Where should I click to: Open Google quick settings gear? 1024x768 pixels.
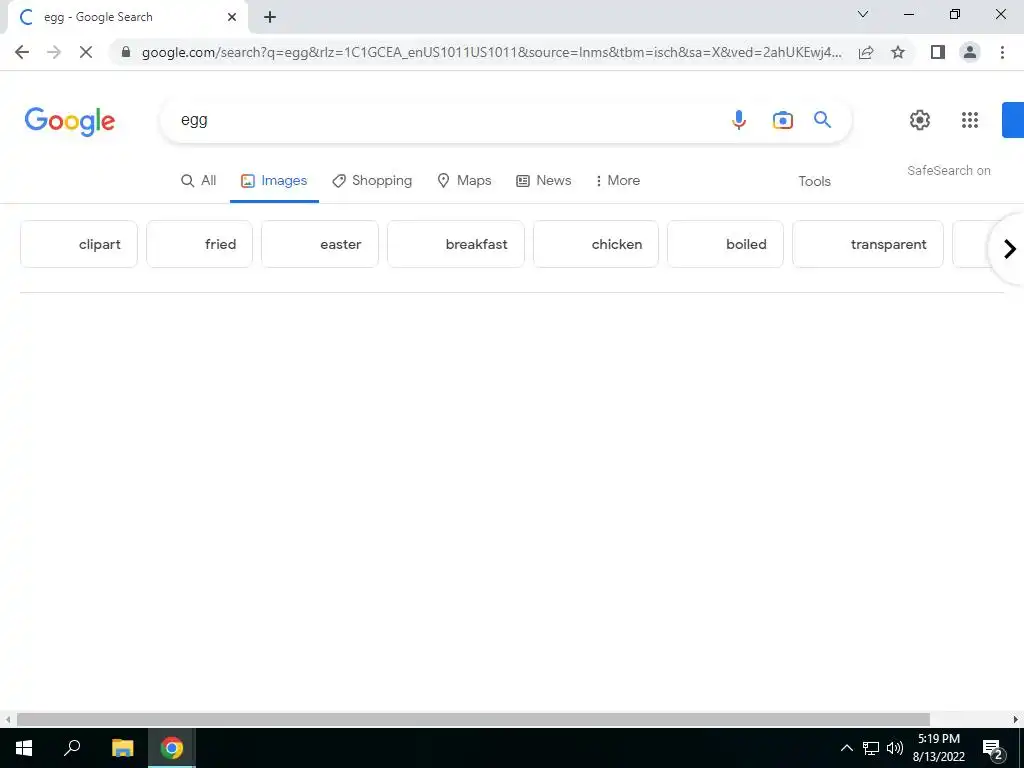pyautogui.click(x=920, y=120)
